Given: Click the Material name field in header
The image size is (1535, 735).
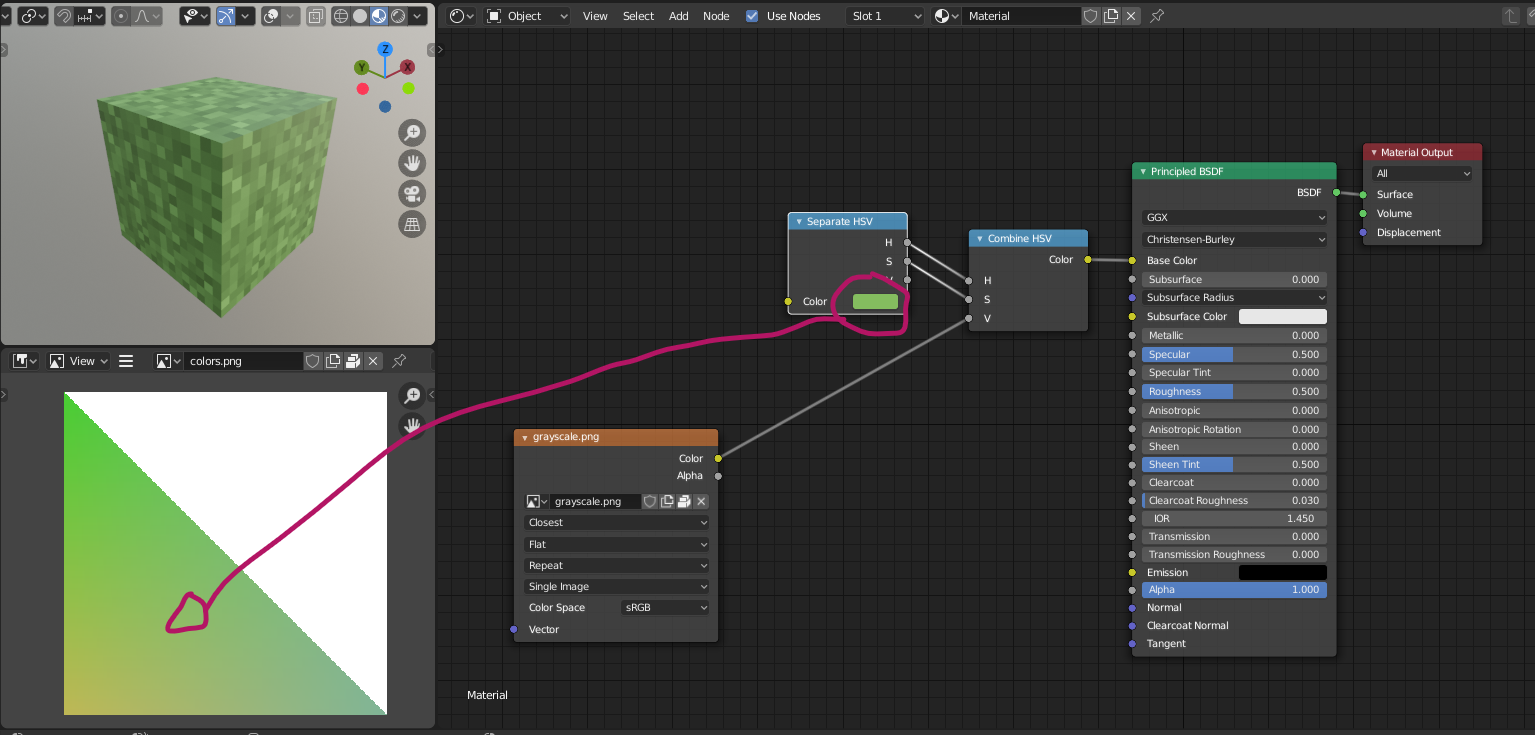Looking at the screenshot, I should [x=1021, y=16].
